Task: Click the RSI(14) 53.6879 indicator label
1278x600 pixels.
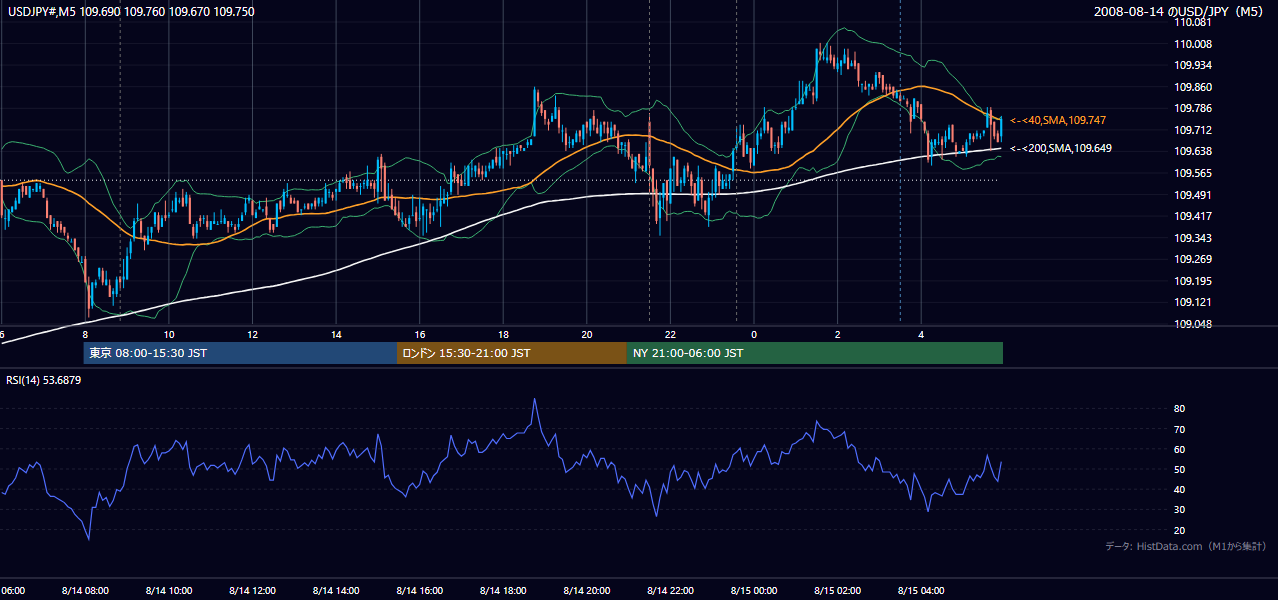Action: pyautogui.click(x=44, y=380)
